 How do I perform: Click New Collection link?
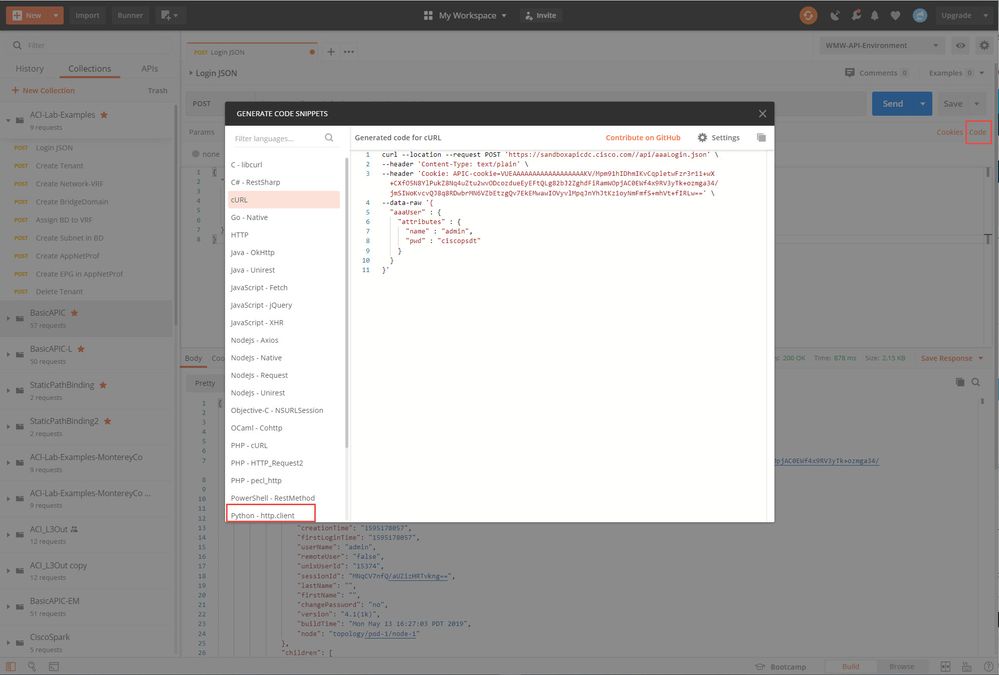point(43,91)
